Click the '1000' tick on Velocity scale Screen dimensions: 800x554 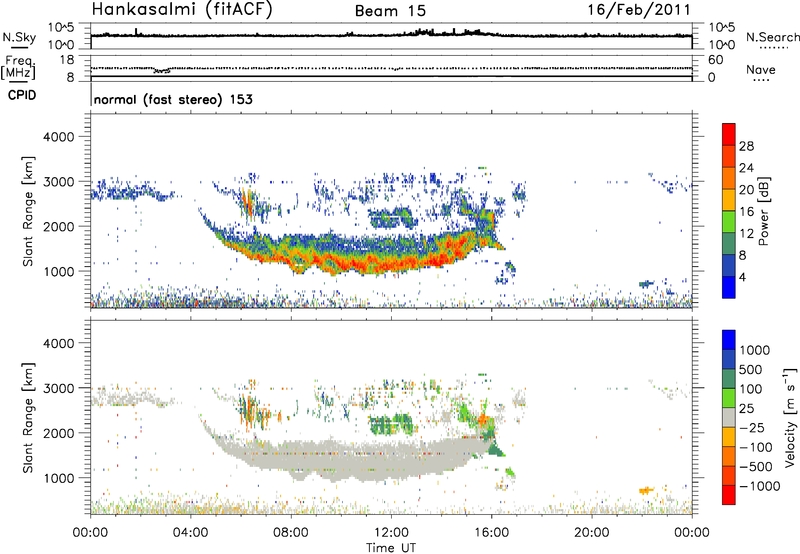pos(755,350)
